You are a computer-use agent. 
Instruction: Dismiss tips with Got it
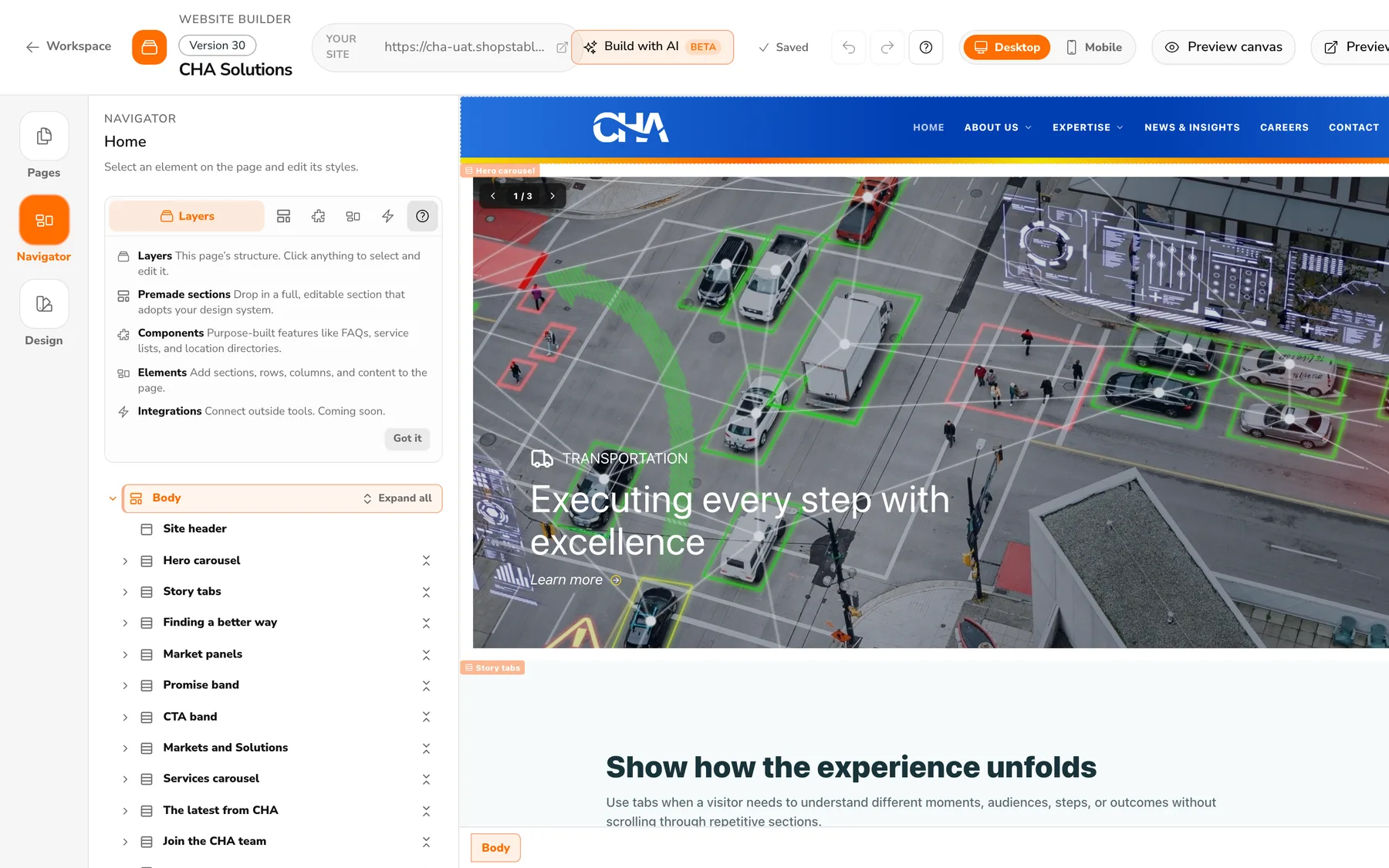407,438
